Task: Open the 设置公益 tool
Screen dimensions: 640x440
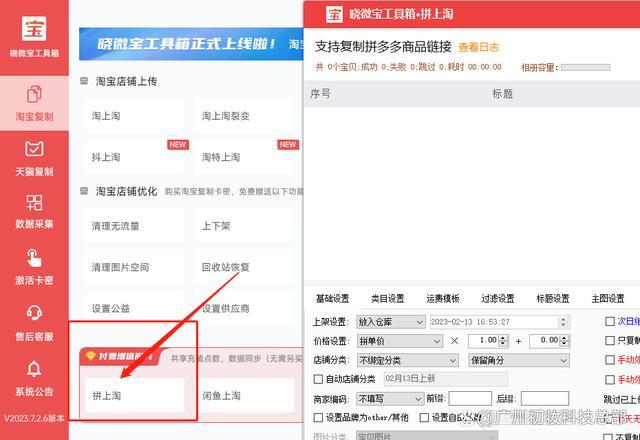Action: 134,309
